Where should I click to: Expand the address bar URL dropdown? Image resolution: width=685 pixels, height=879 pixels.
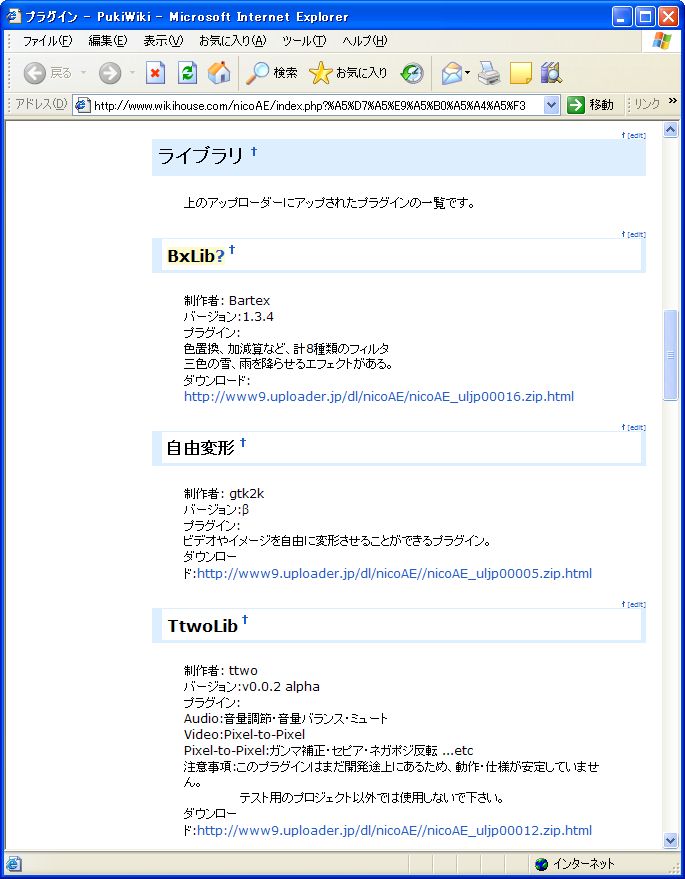(552, 105)
